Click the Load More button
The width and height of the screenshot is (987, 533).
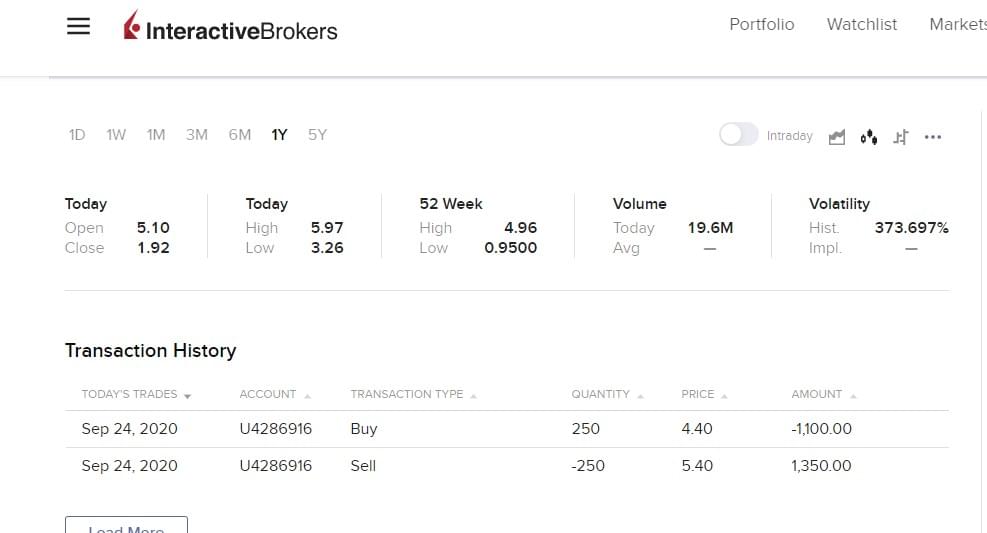click(x=126, y=526)
